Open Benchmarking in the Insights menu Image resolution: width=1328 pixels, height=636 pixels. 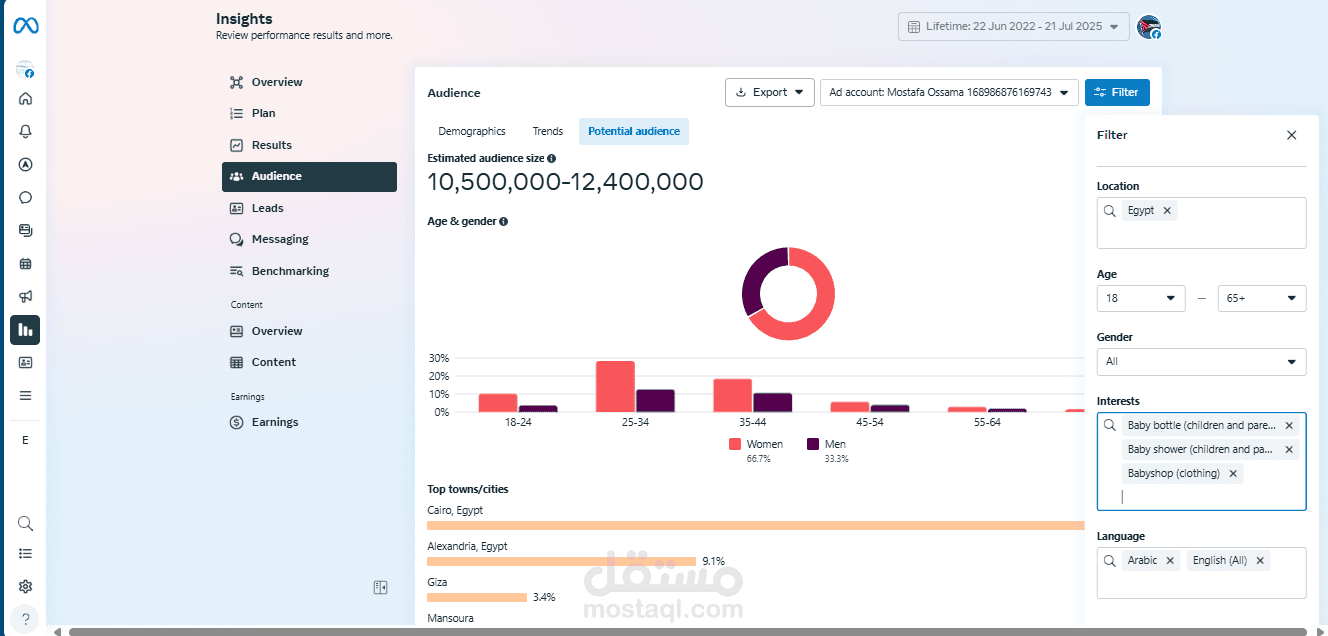click(x=290, y=271)
